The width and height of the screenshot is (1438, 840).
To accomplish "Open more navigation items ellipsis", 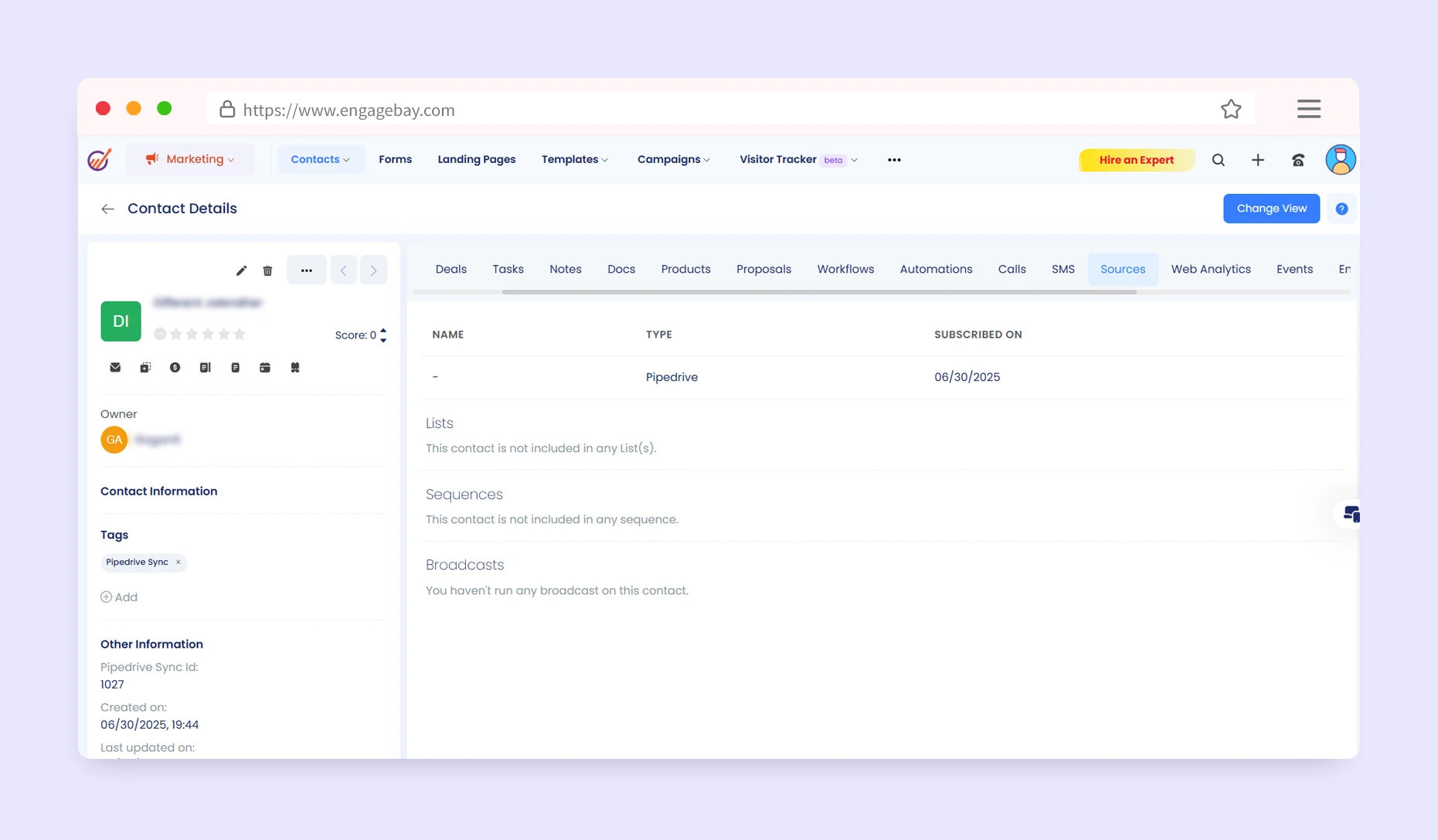I will coord(894,160).
